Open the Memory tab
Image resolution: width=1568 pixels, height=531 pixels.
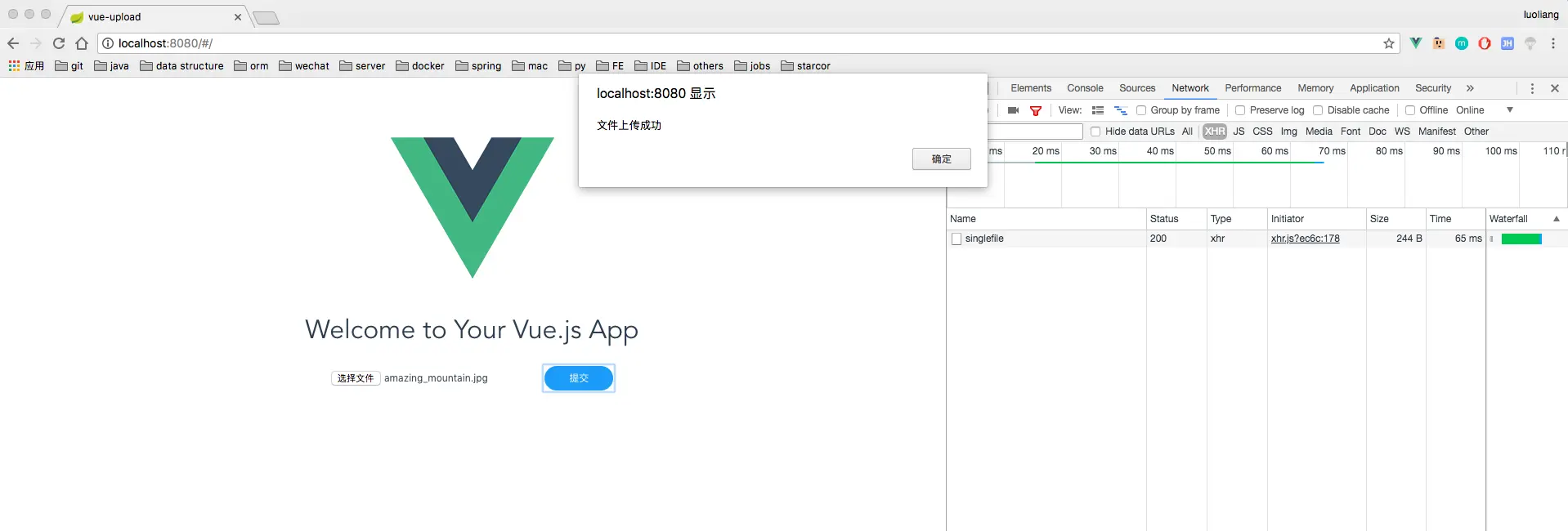coord(1315,88)
